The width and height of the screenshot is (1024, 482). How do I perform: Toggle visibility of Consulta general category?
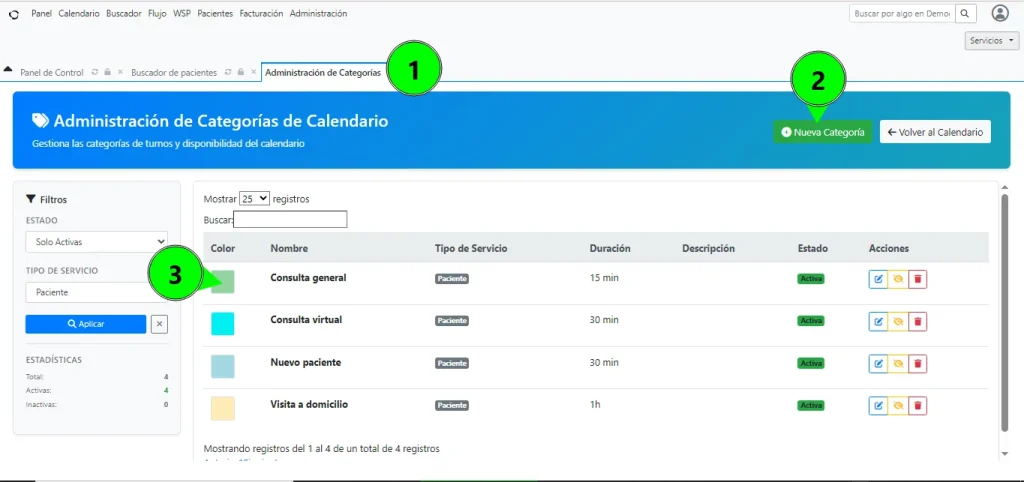[898, 280]
